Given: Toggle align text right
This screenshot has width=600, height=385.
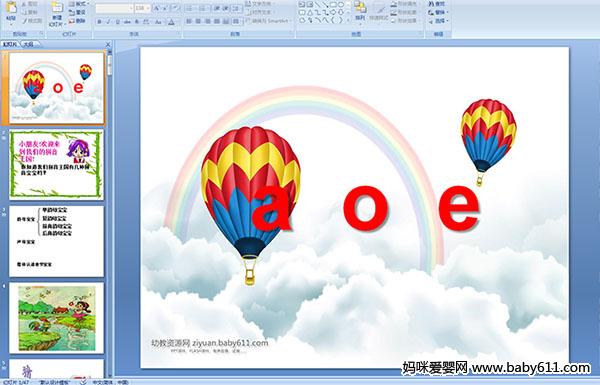Looking at the screenshot, I should point(207,21).
